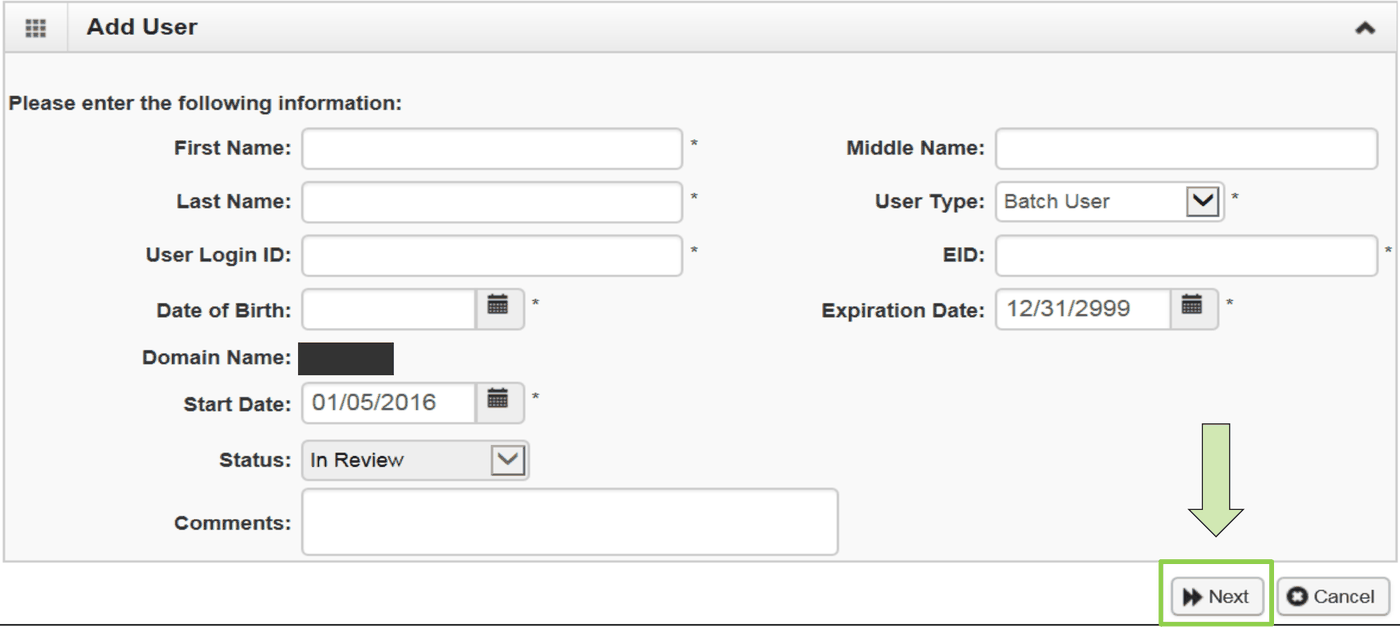1400x627 pixels.
Task: Expand the Status dropdown showing In Review
Action: tap(508, 460)
